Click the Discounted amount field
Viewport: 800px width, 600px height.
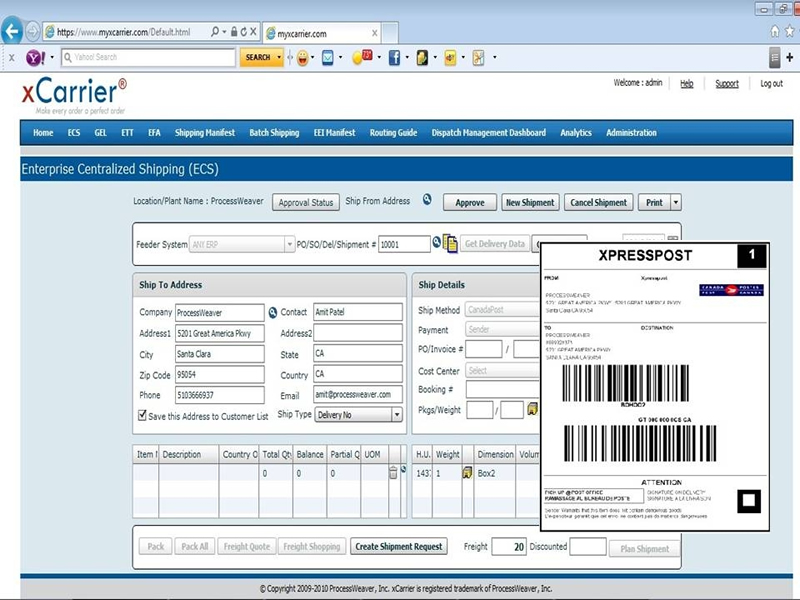point(588,546)
